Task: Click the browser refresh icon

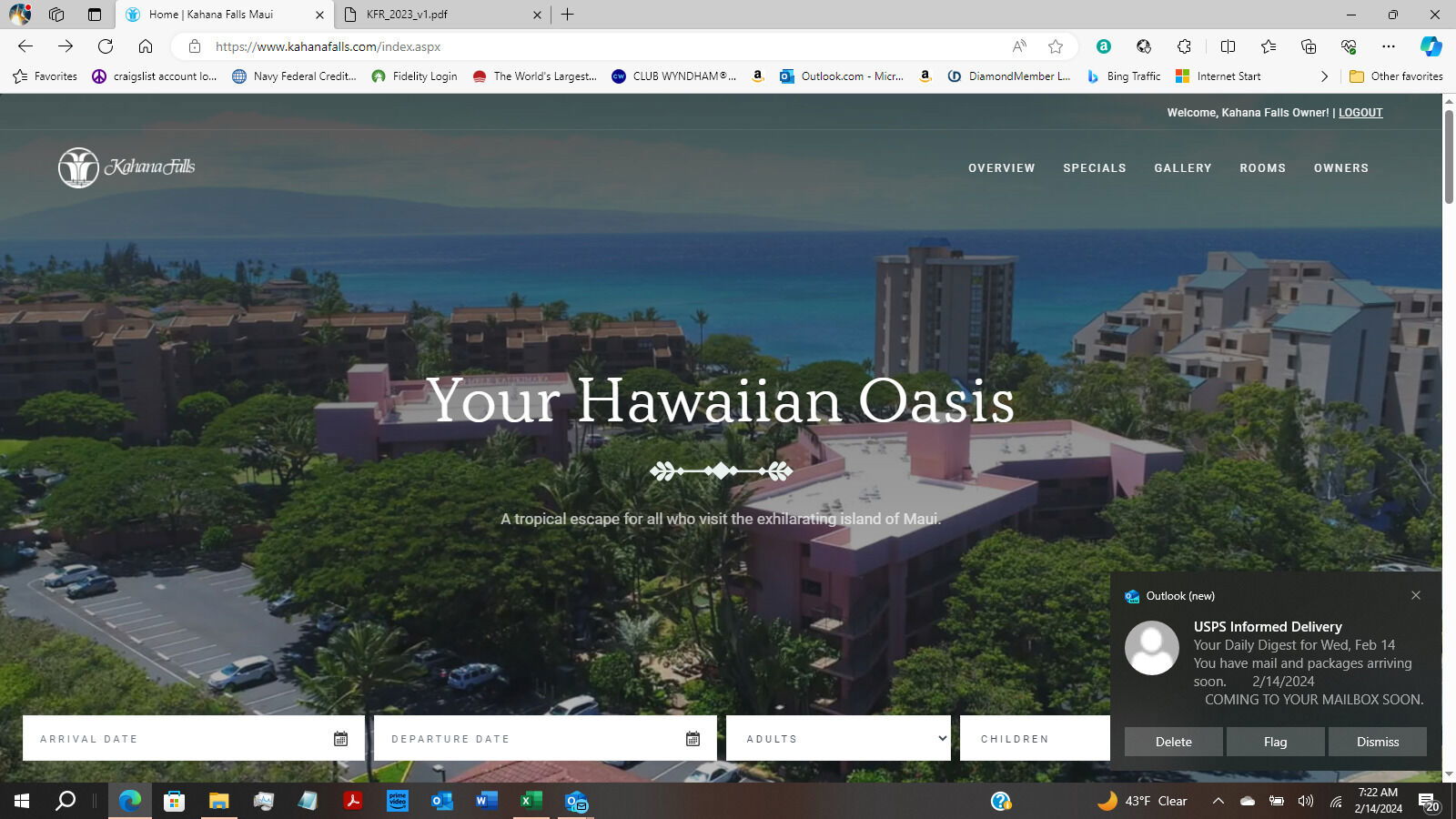Action: (106, 46)
